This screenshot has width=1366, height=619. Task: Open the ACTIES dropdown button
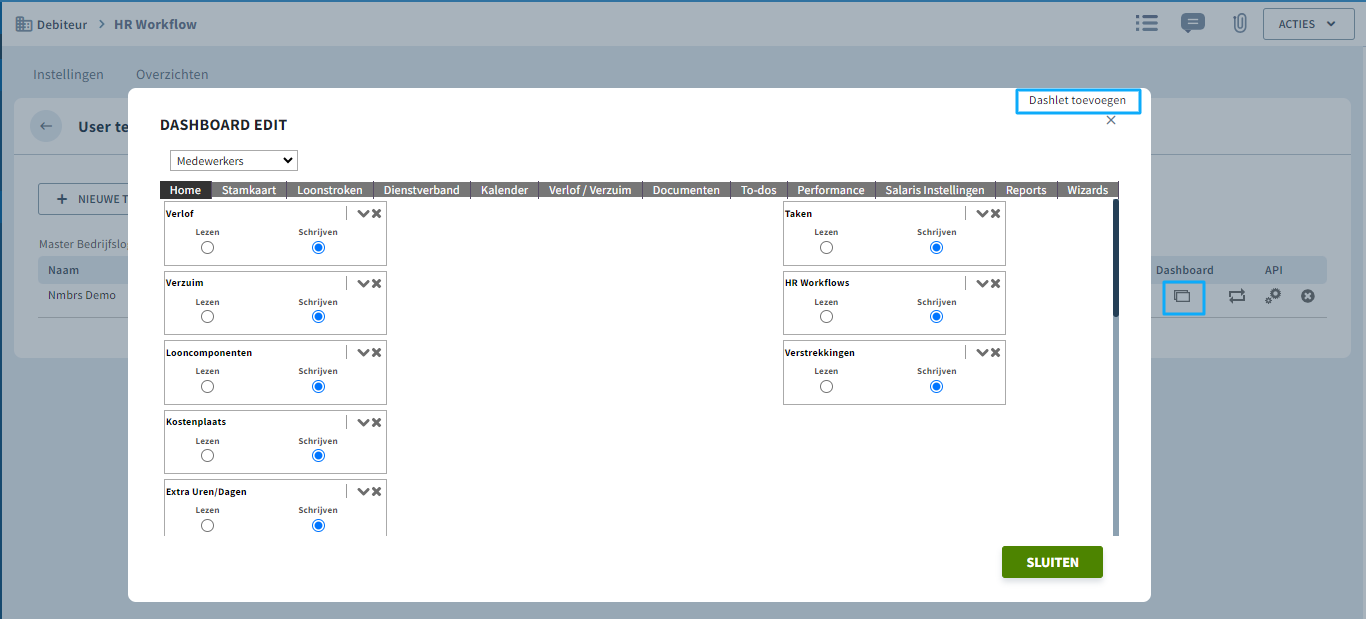click(x=1308, y=24)
